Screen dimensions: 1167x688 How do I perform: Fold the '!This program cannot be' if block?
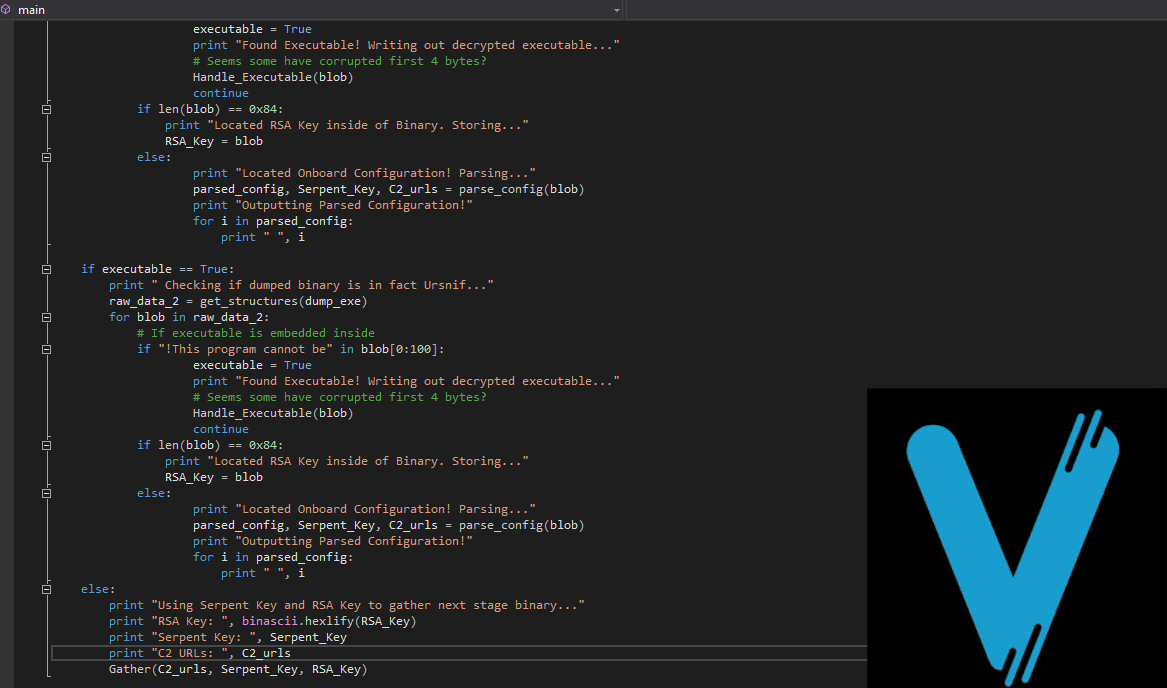click(x=46, y=349)
